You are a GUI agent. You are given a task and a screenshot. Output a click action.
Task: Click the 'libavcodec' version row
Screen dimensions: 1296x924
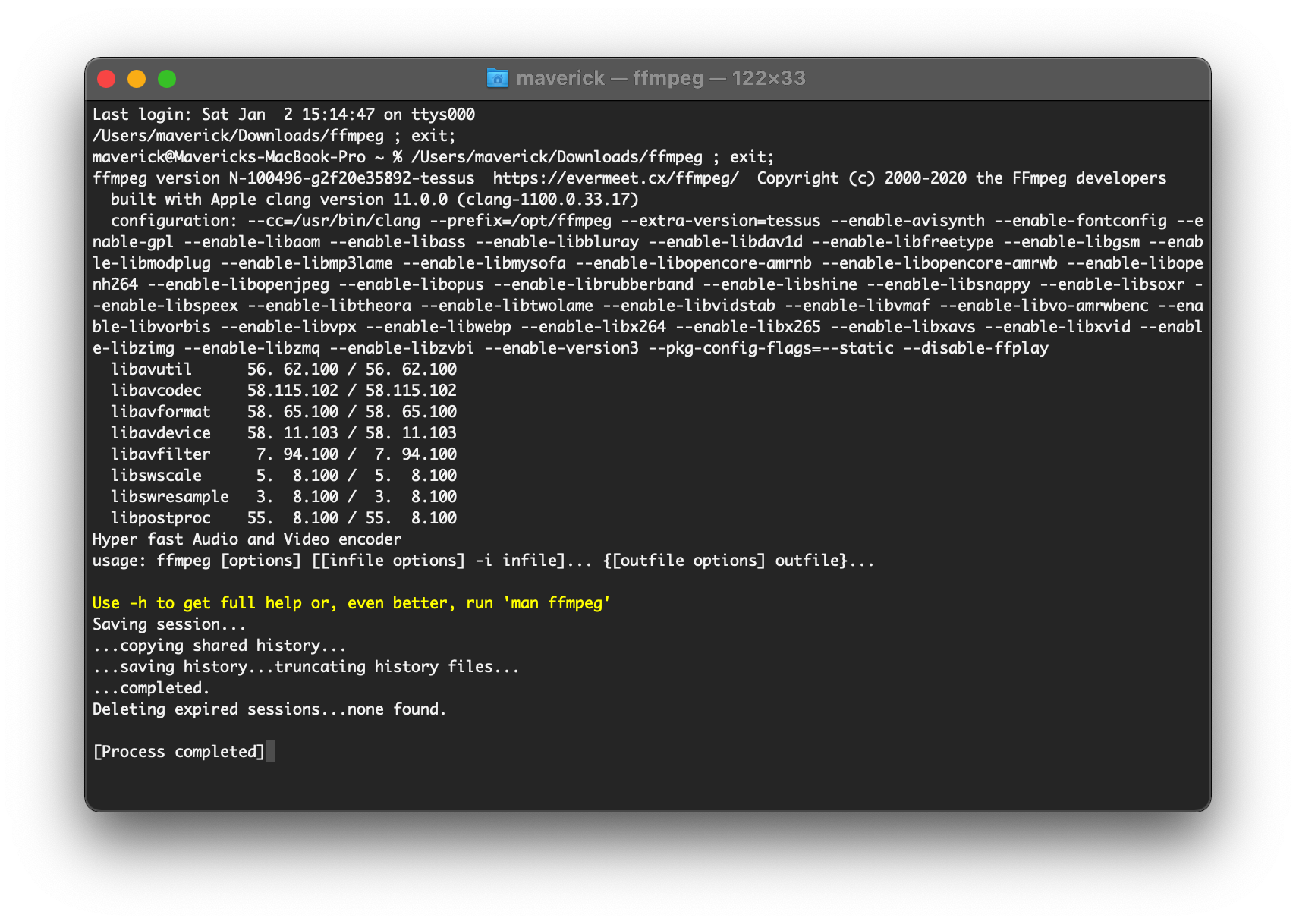284,391
